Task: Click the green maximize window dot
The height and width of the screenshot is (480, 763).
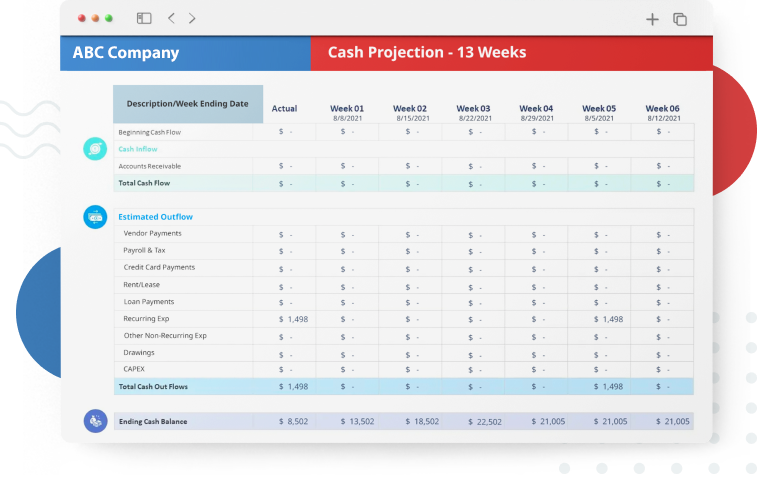Action: [109, 18]
